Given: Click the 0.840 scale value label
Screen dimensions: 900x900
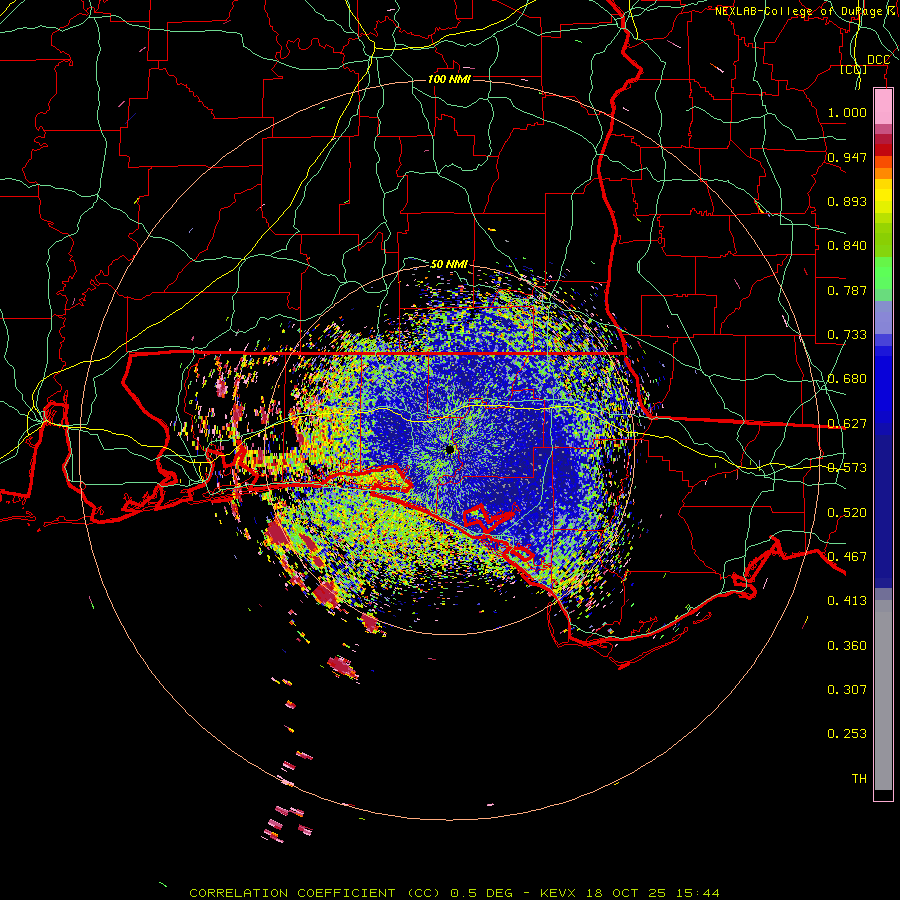Looking at the screenshot, I should [847, 246].
